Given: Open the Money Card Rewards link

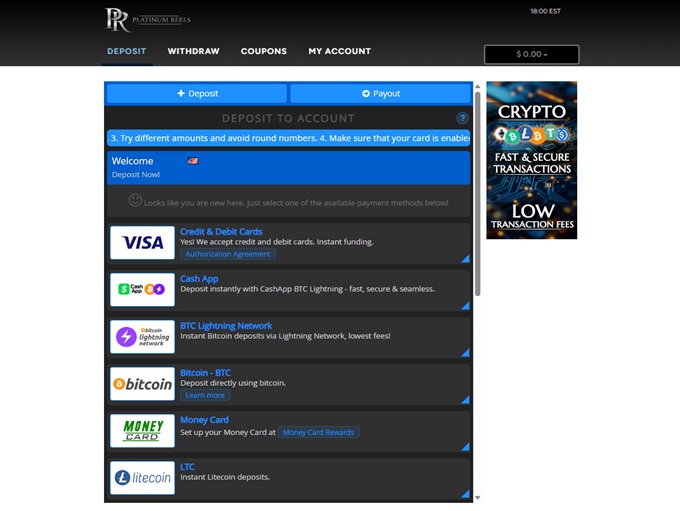Looking at the screenshot, I should [318, 432].
